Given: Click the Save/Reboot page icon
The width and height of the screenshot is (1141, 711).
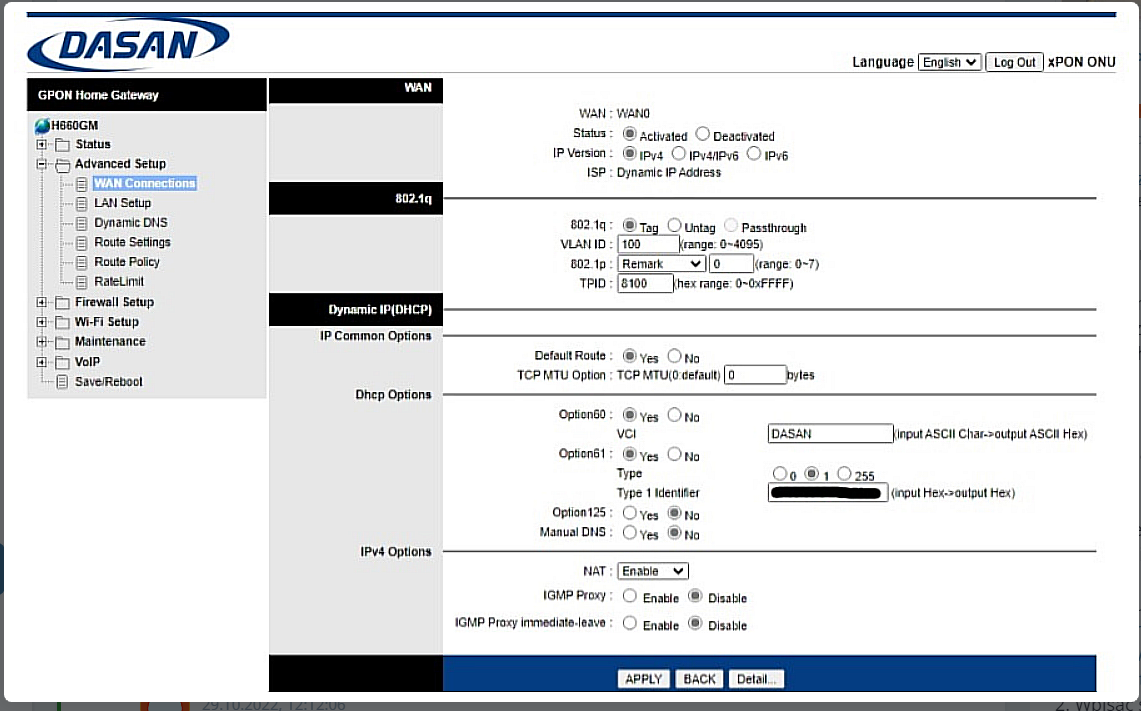Looking at the screenshot, I should coord(62,382).
